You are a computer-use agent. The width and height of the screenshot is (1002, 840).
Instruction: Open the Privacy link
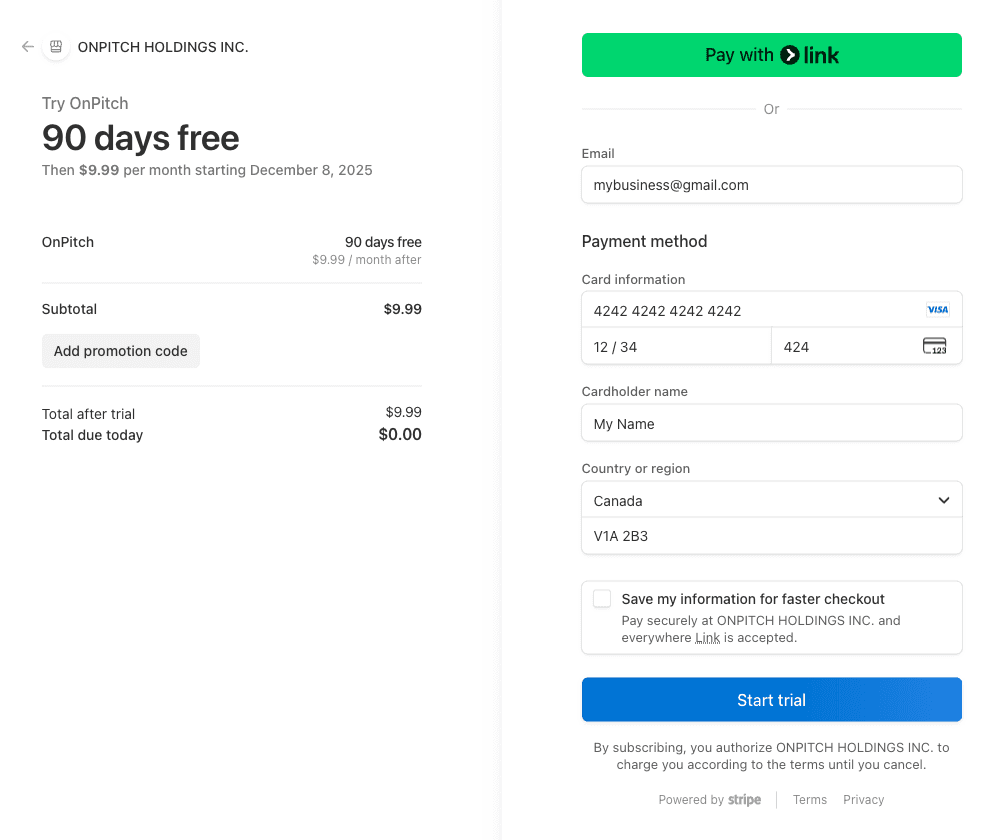[863, 800]
